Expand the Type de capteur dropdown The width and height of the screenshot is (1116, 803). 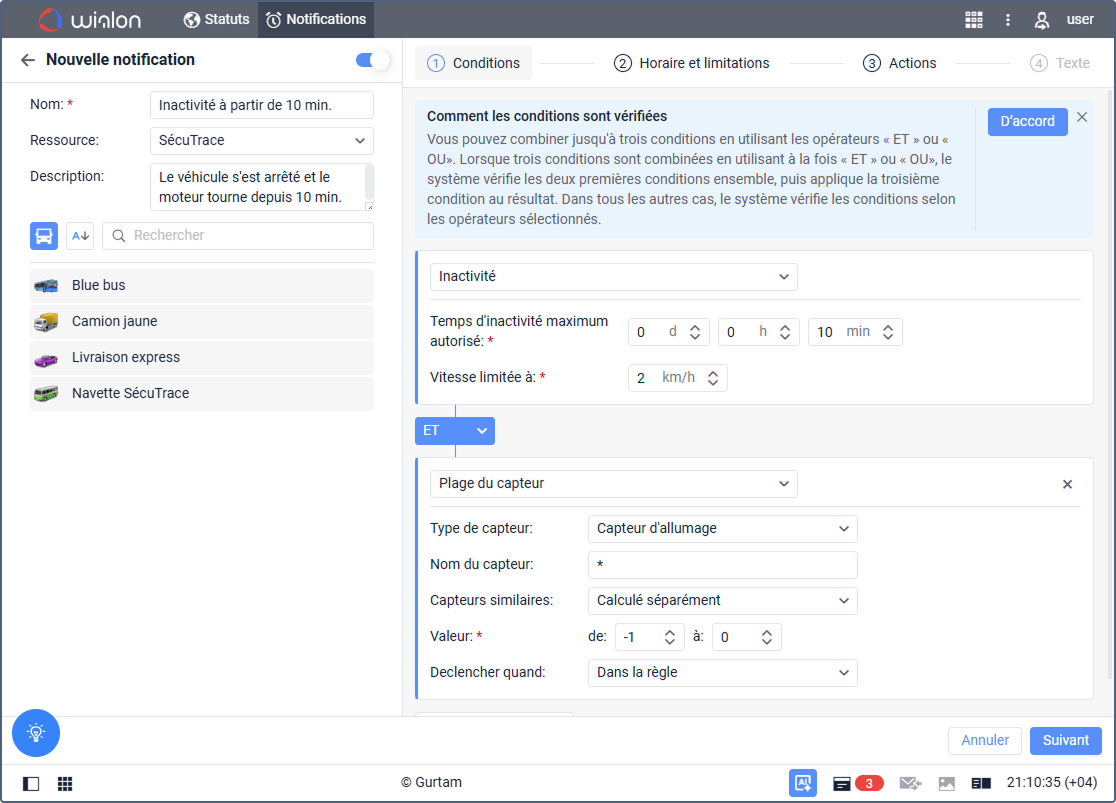(722, 529)
